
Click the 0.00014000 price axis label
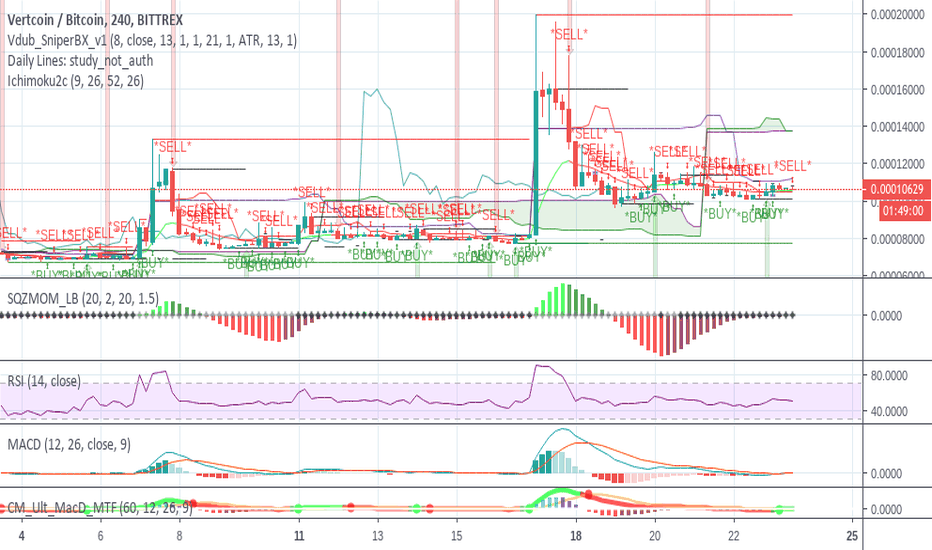[898, 127]
